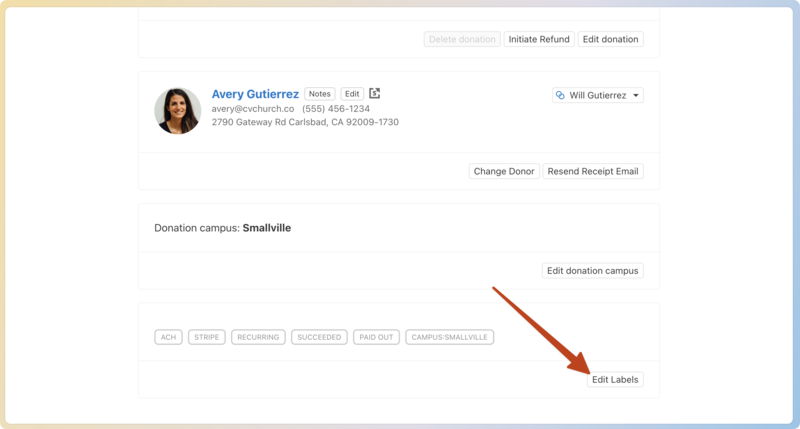Click Edit donation campus
800x429 pixels.
point(593,270)
